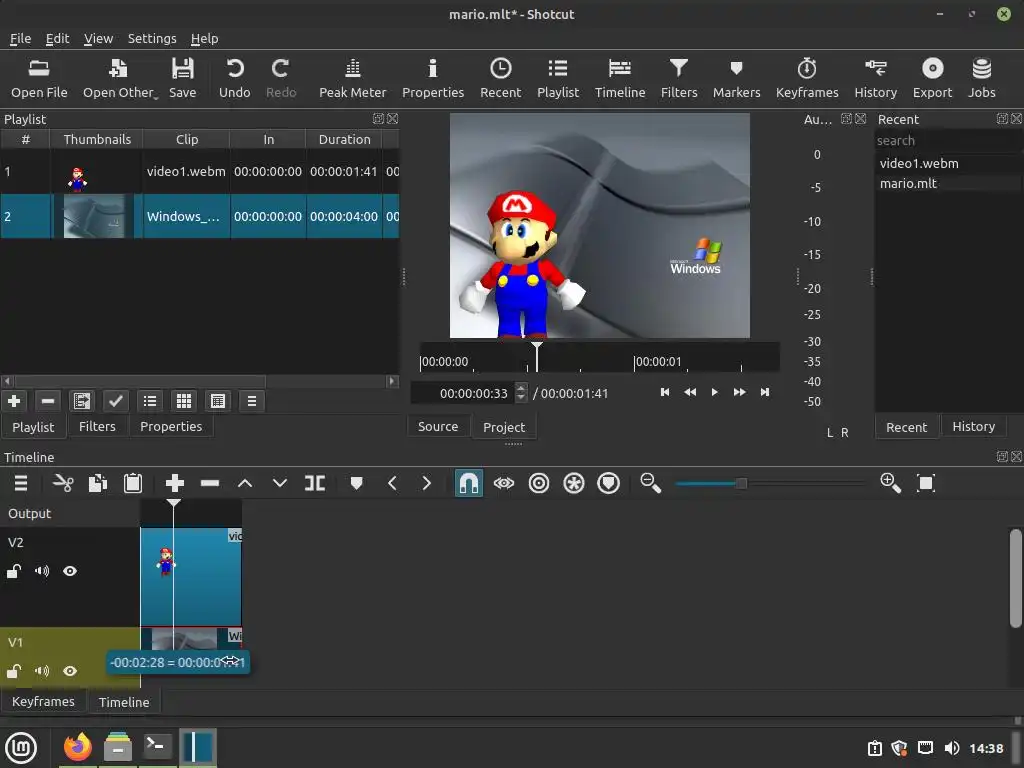Ripple delete with timeline minus button

coord(210,483)
